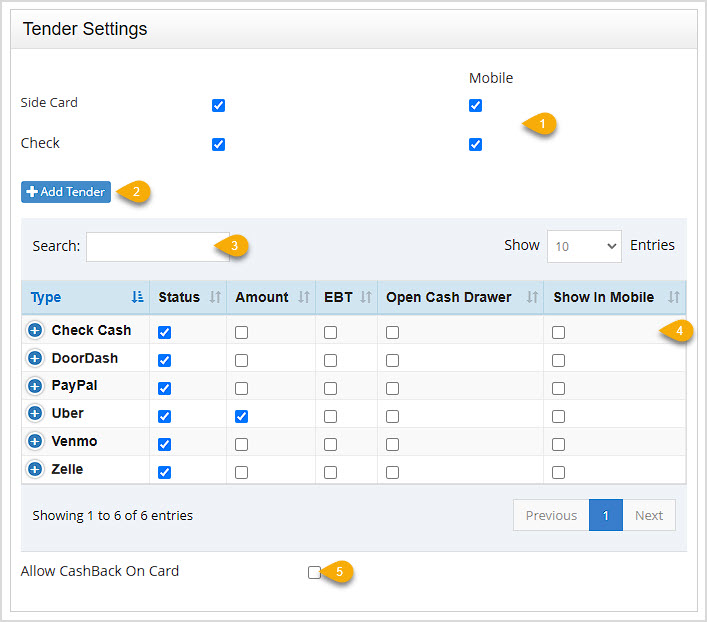Uncheck the Check Mobile checkbox
707x622 pixels.
pyautogui.click(x=475, y=144)
